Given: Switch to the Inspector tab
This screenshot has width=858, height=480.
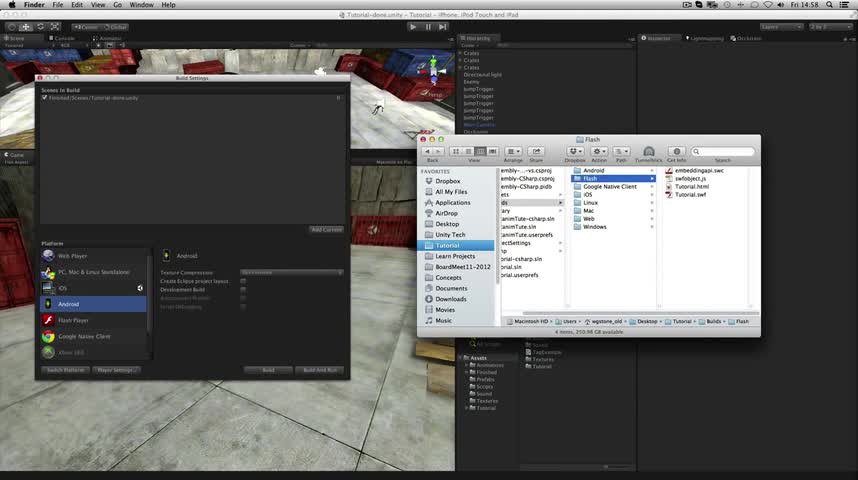Looking at the screenshot, I should point(656,38).
